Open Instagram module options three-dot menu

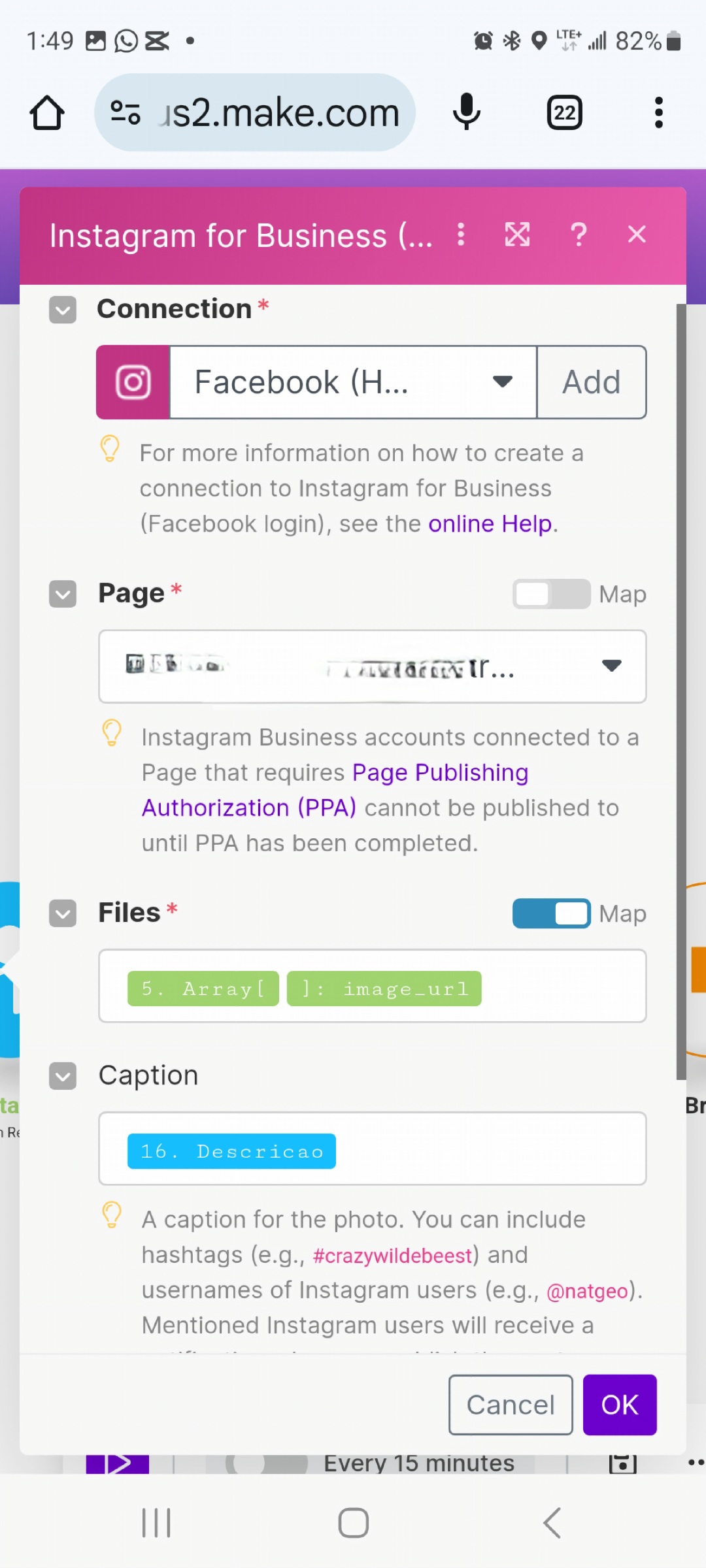(461, 234)
